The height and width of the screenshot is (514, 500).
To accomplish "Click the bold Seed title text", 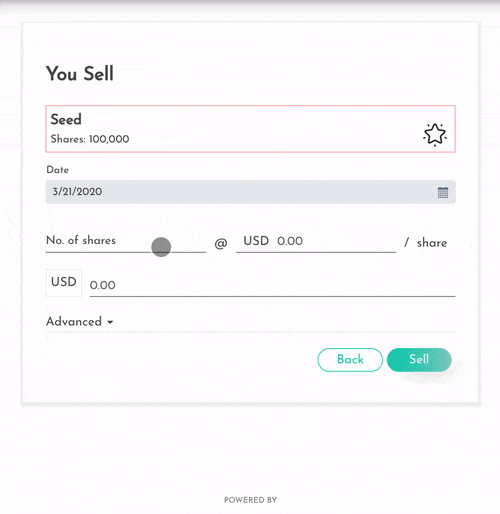I will [66, 119].
